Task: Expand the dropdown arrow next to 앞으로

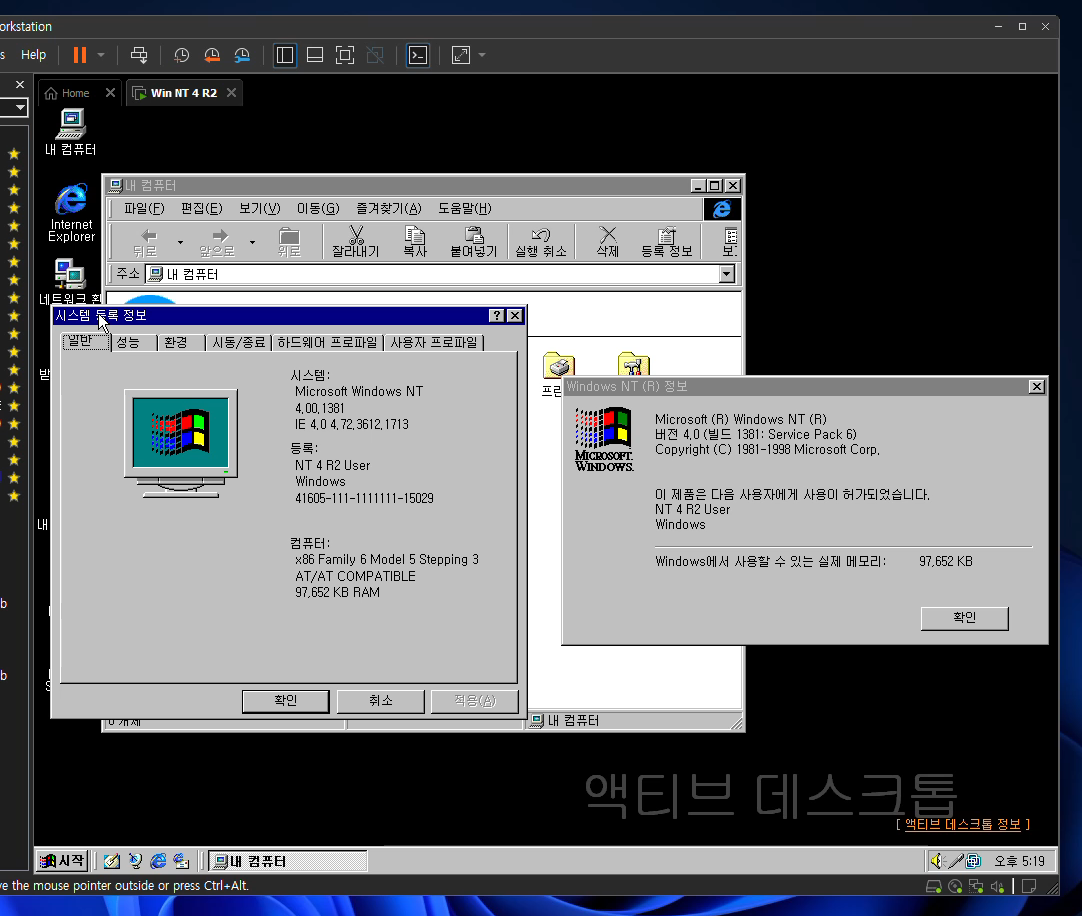Action: (252, 242)
